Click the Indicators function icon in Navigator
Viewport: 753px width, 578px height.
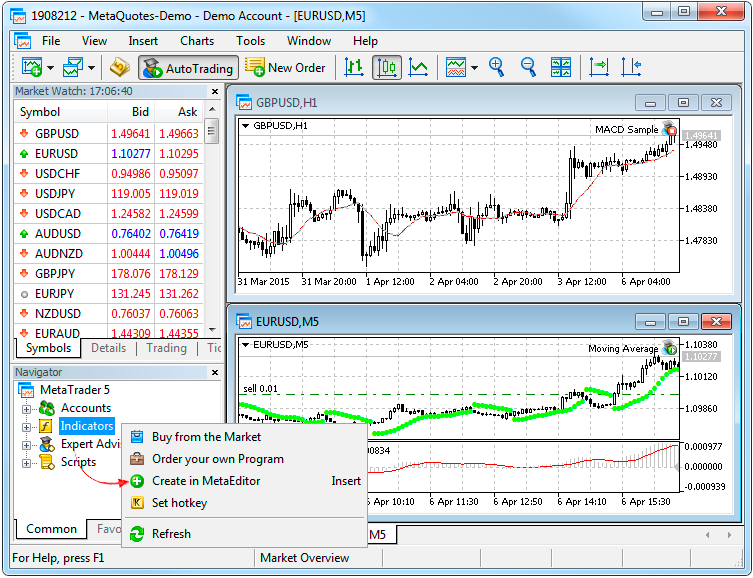(46, 426)
